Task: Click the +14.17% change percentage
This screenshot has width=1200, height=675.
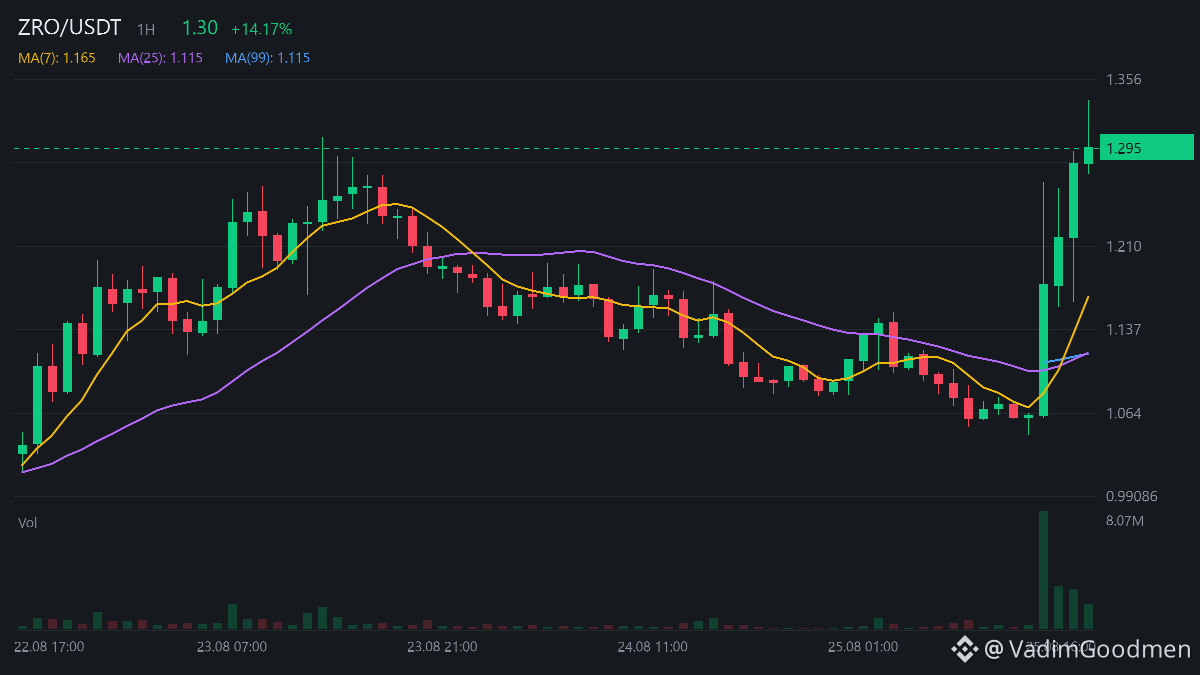Action: 261,29
